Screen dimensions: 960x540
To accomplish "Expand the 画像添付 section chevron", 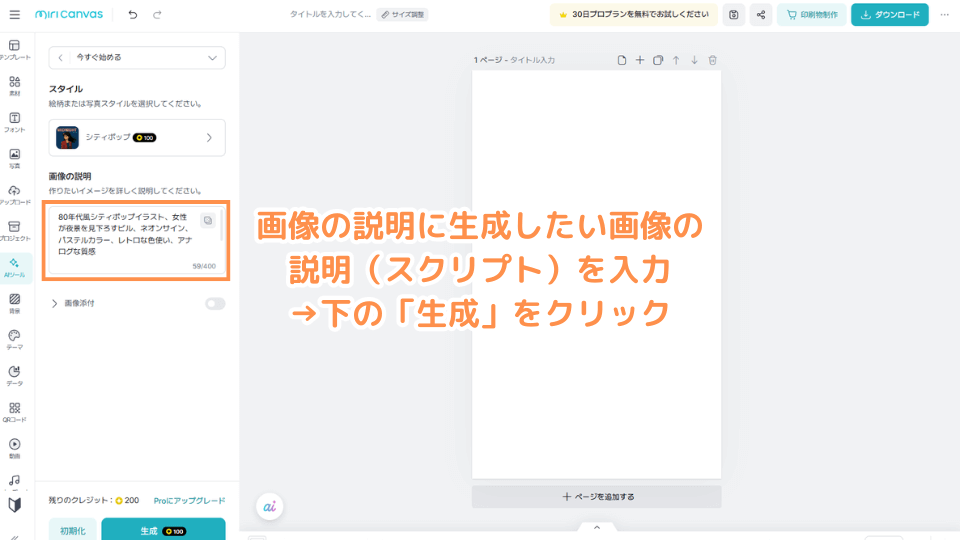I will coord(55,303).
